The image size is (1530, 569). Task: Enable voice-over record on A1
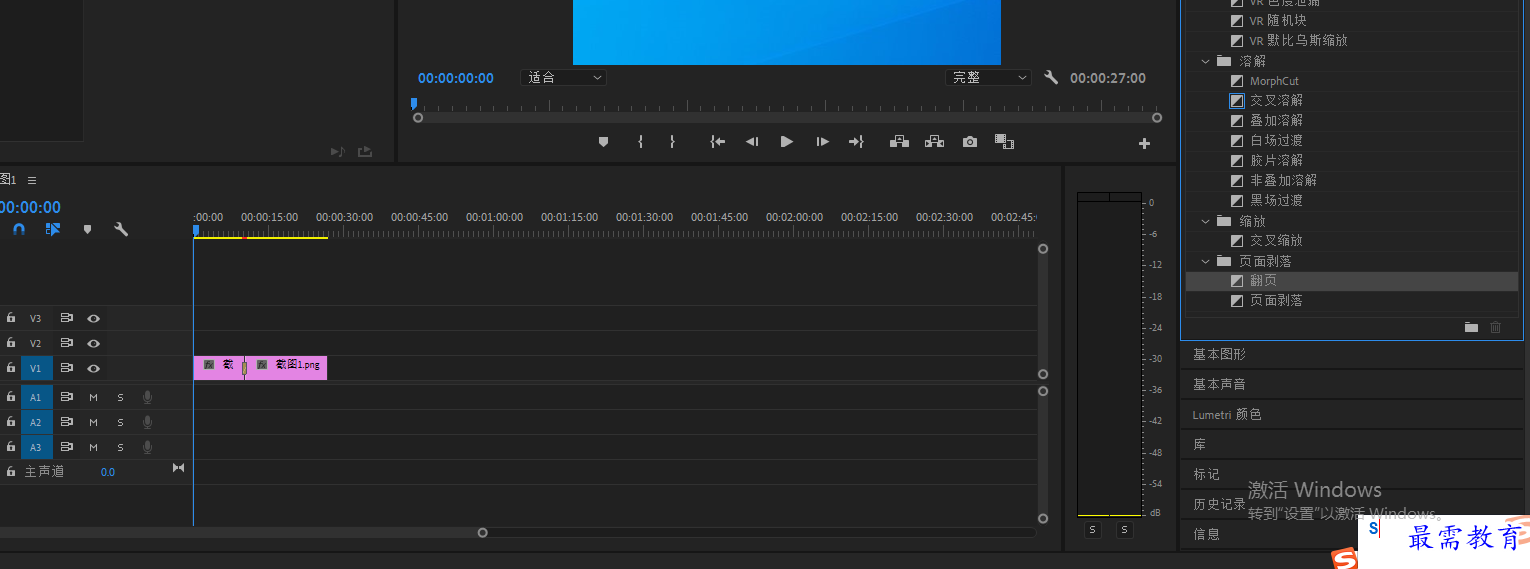147,397
